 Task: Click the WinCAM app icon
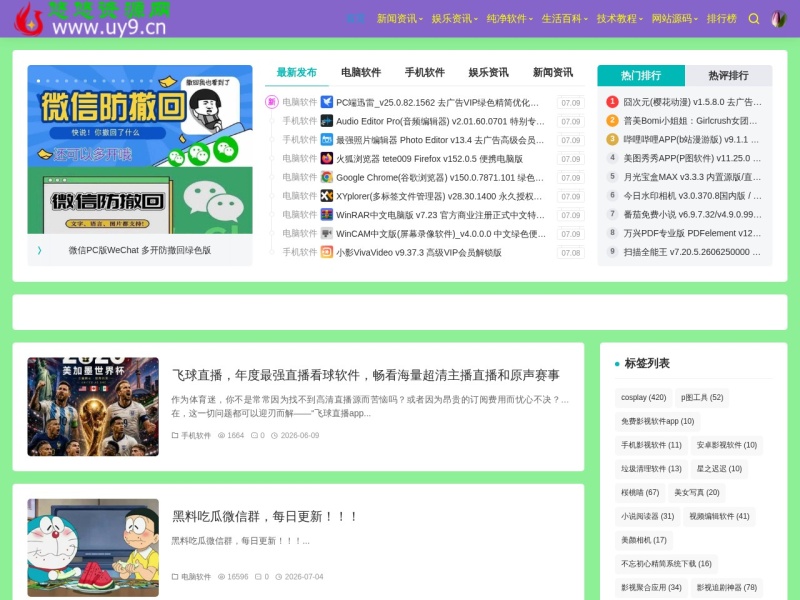point(327,234)
